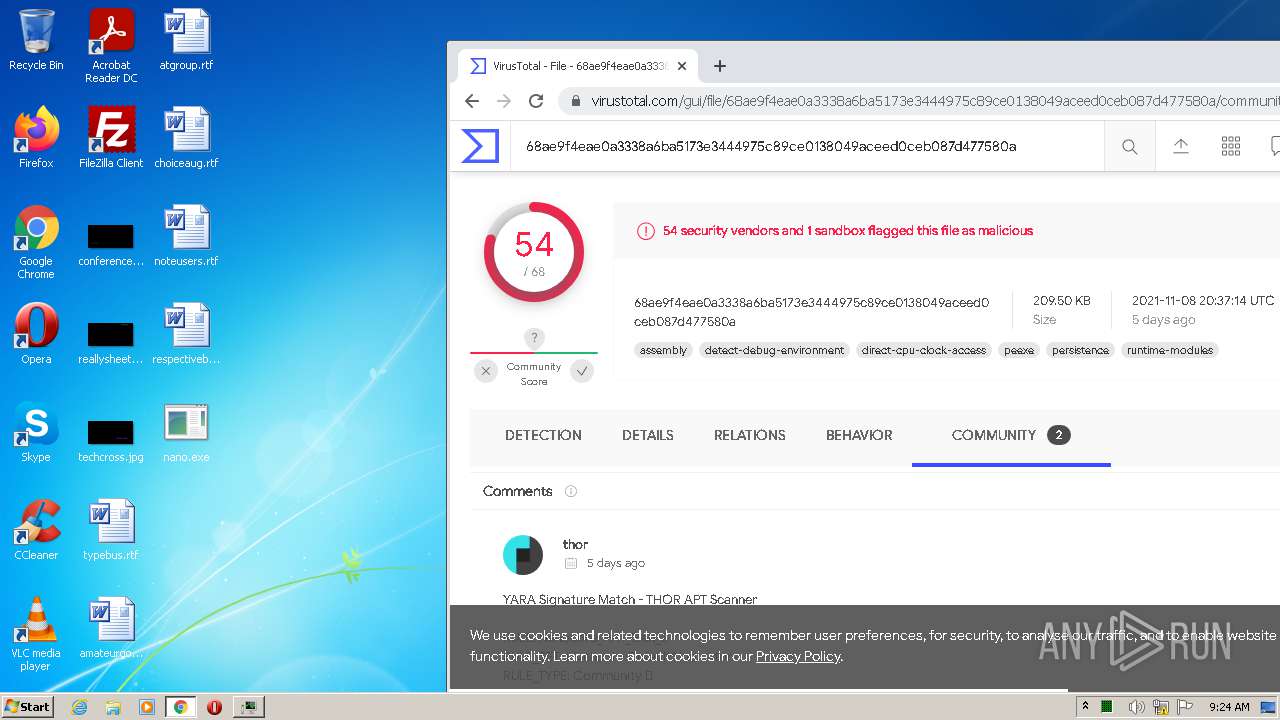The height and width of the screenshot is (720, 1280).
Task: Close the VirusTotal browser tab
Action: 682,66
